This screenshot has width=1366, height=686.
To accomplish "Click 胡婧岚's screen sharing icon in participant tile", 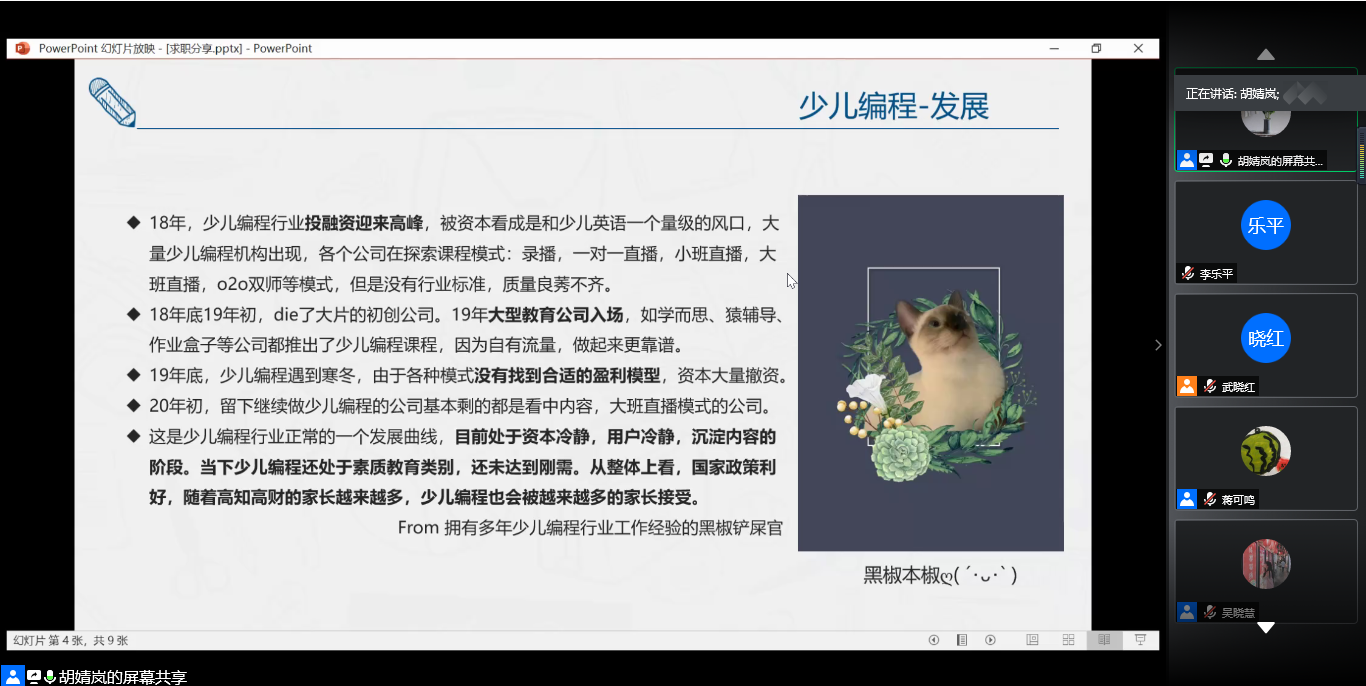I will click(1206, 160).
